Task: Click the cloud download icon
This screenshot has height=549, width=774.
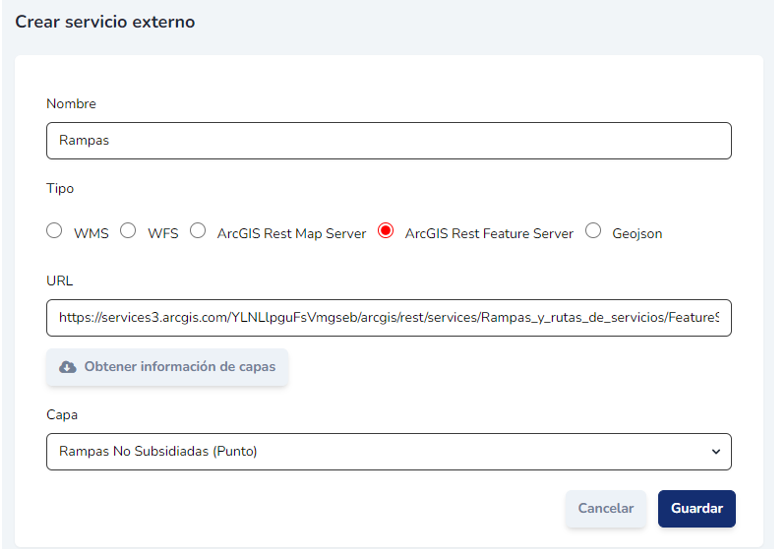Action: point(68,367)
